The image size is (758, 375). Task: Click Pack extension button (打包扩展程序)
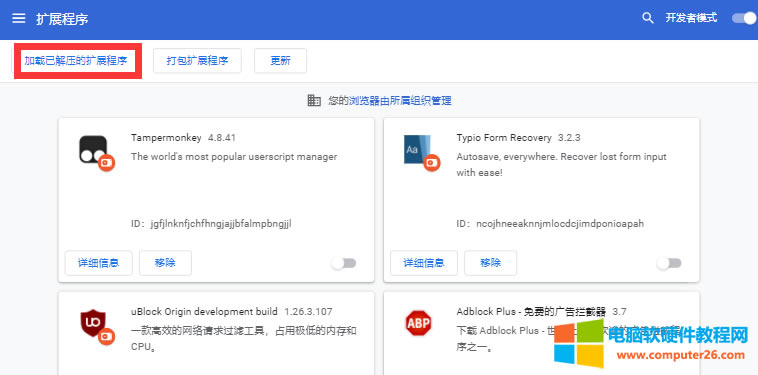197,61
